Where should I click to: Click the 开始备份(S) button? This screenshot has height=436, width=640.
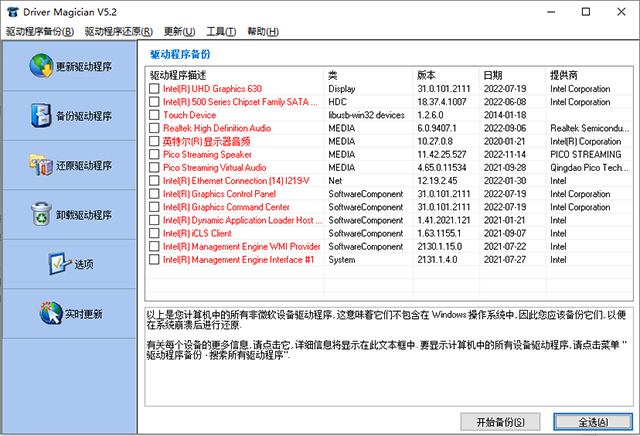(x=500, y=422)
